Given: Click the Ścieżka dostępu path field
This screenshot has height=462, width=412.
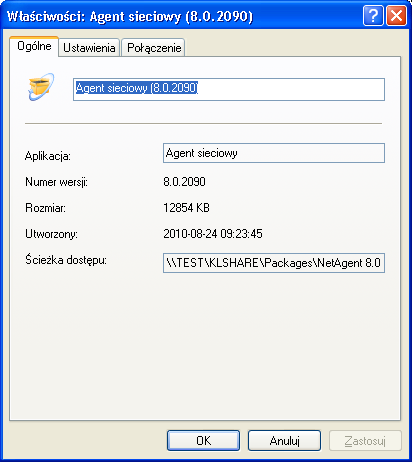Looking at the screenshot, I should pos(274,263).
